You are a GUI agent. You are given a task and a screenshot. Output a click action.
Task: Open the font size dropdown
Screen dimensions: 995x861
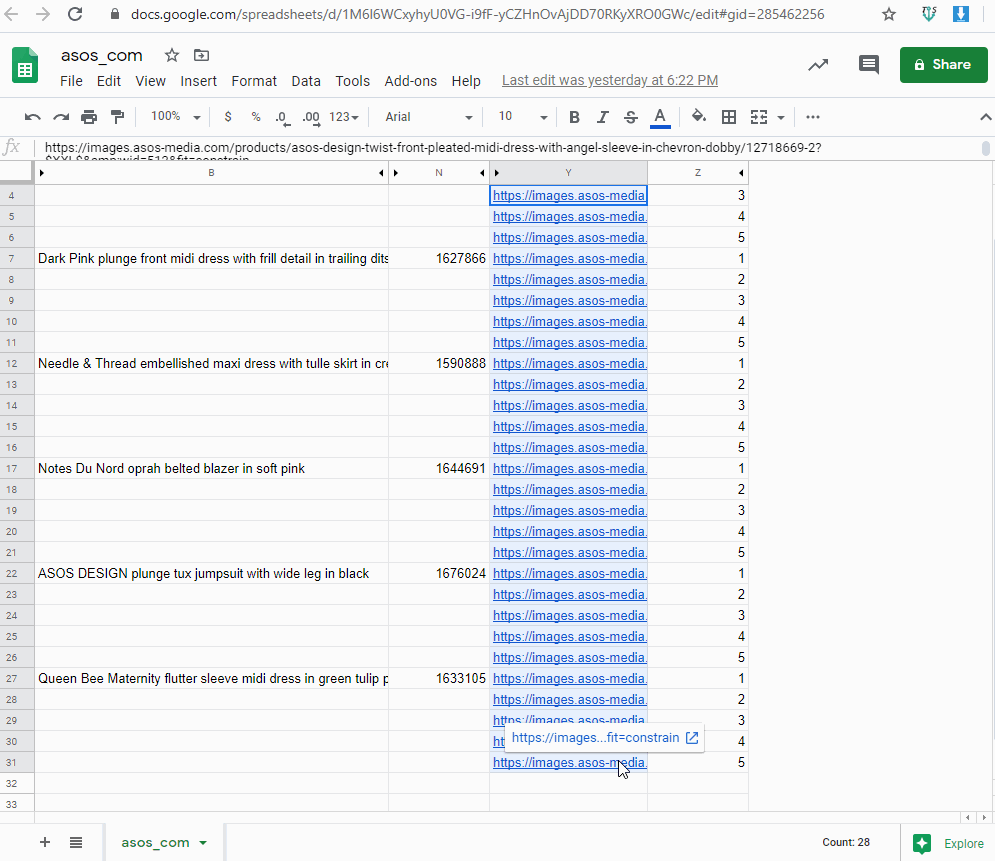click(520, 117)
